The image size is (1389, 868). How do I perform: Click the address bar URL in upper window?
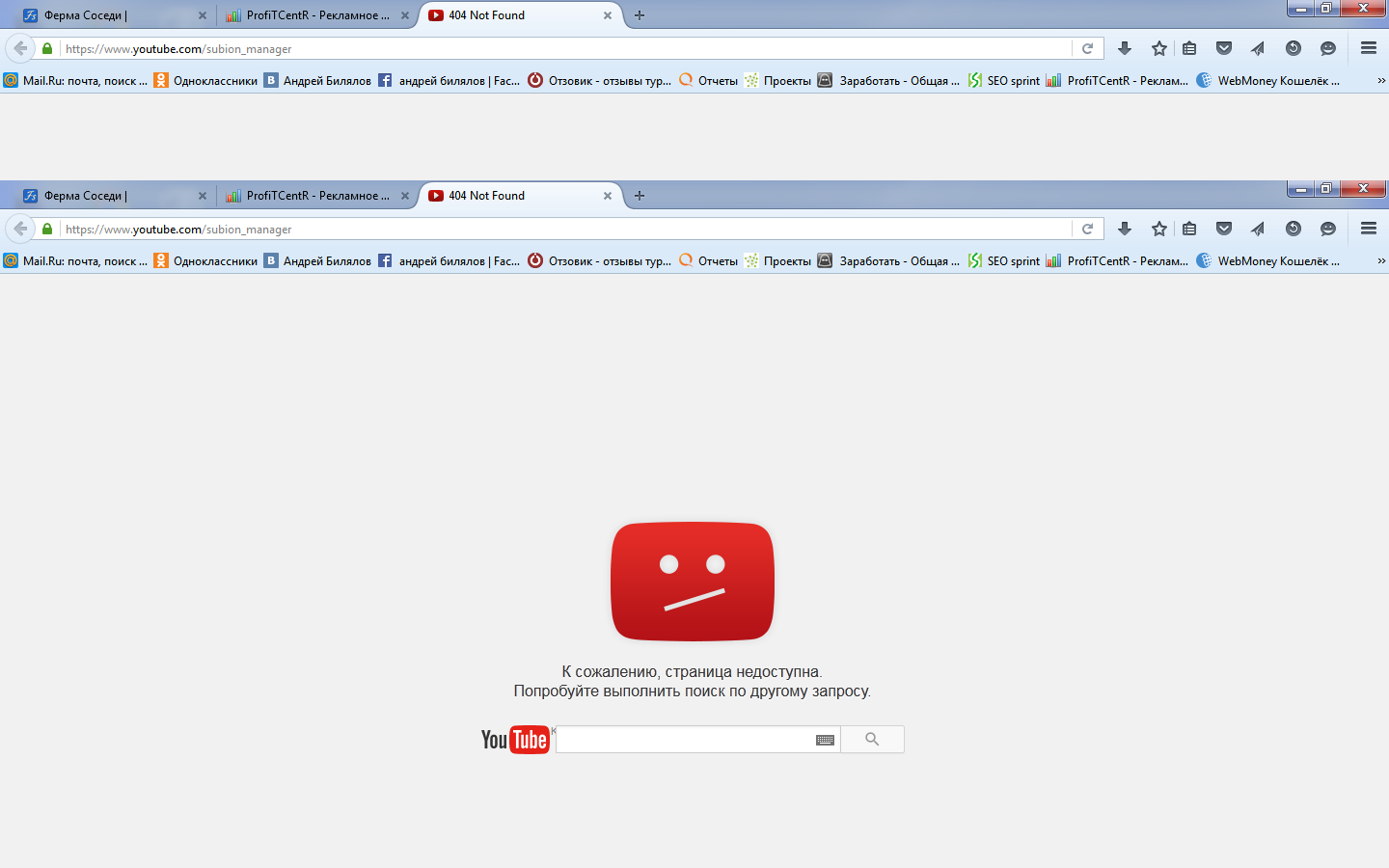point(178,49)
